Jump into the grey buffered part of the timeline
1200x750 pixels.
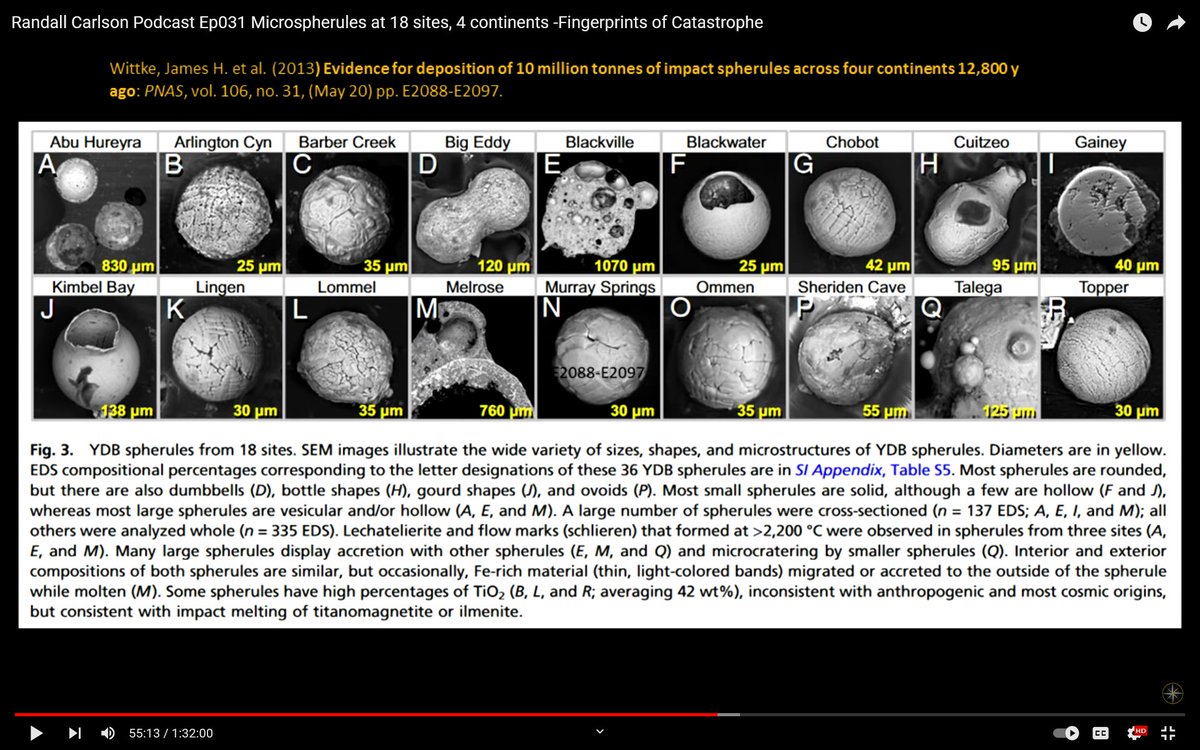(x=729, y=714)
